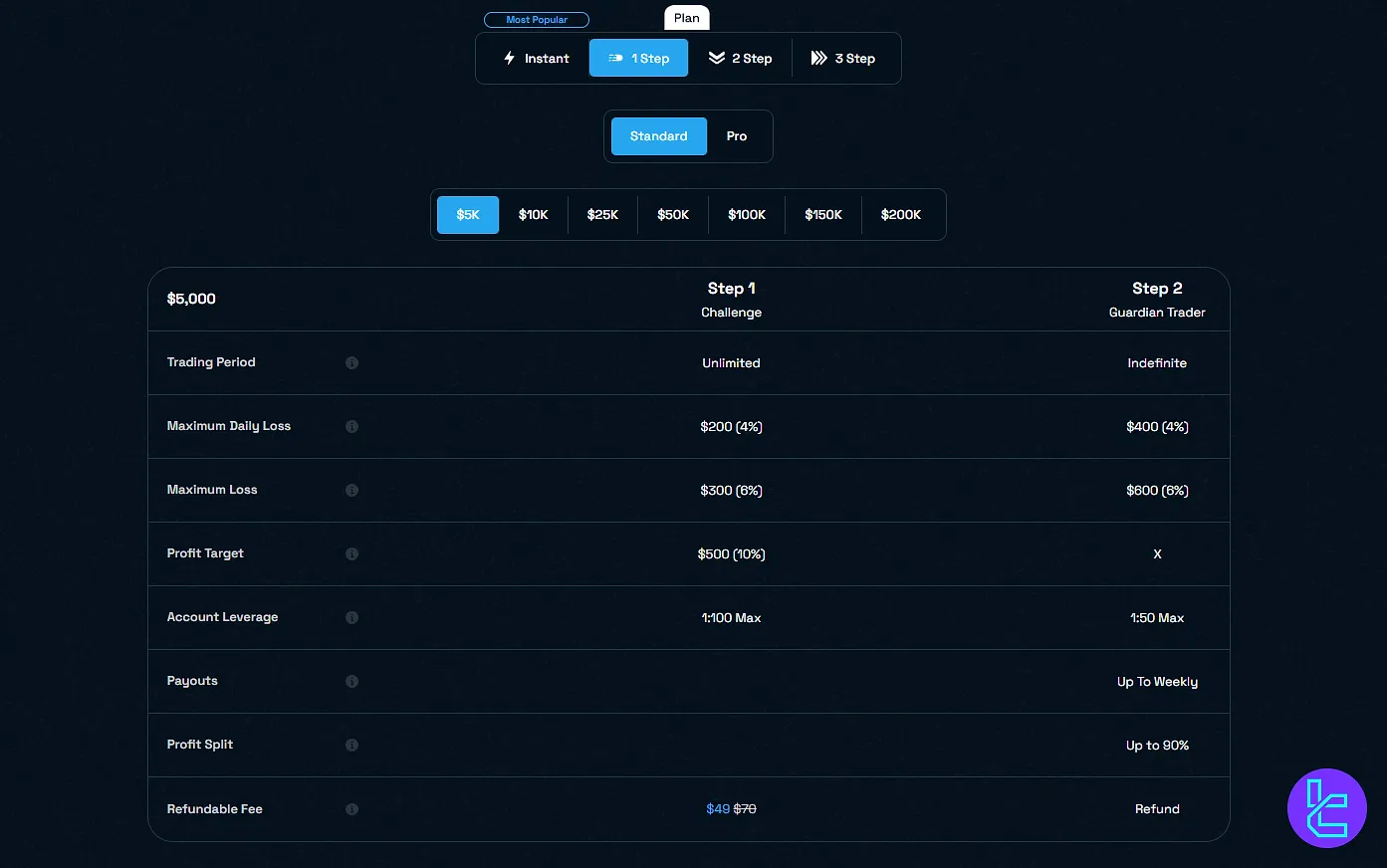Select the 2 Step plan tab
Image resolution: width=1387 pixels, height=868 pixels.
[740, 59]
